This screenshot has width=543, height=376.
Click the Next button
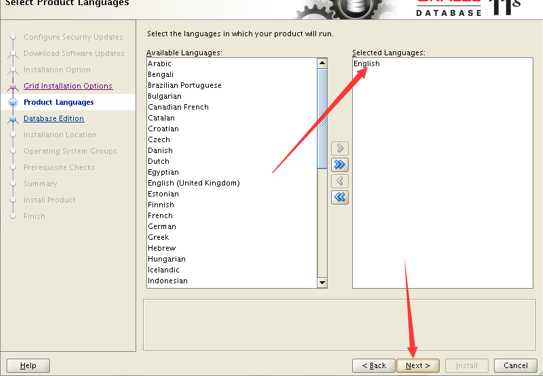418,366
